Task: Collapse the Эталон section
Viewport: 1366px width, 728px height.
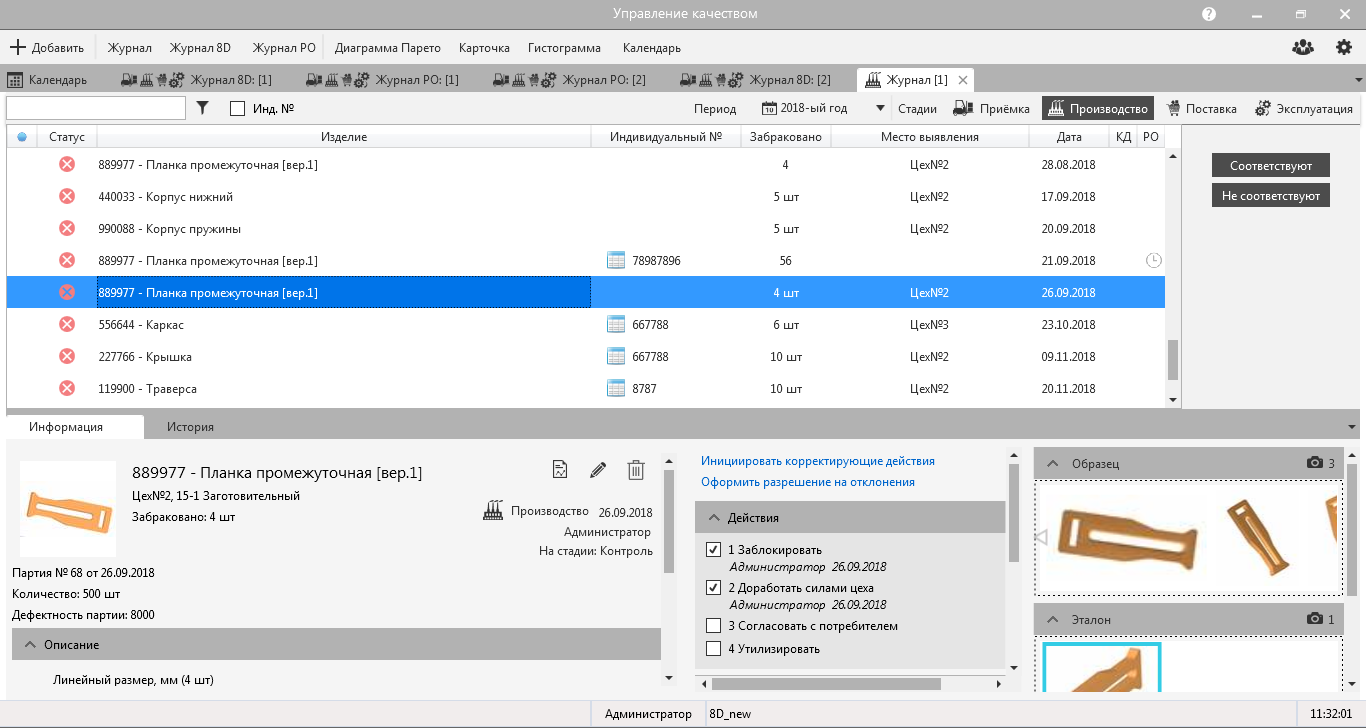Action: (x=1053, y=620)
